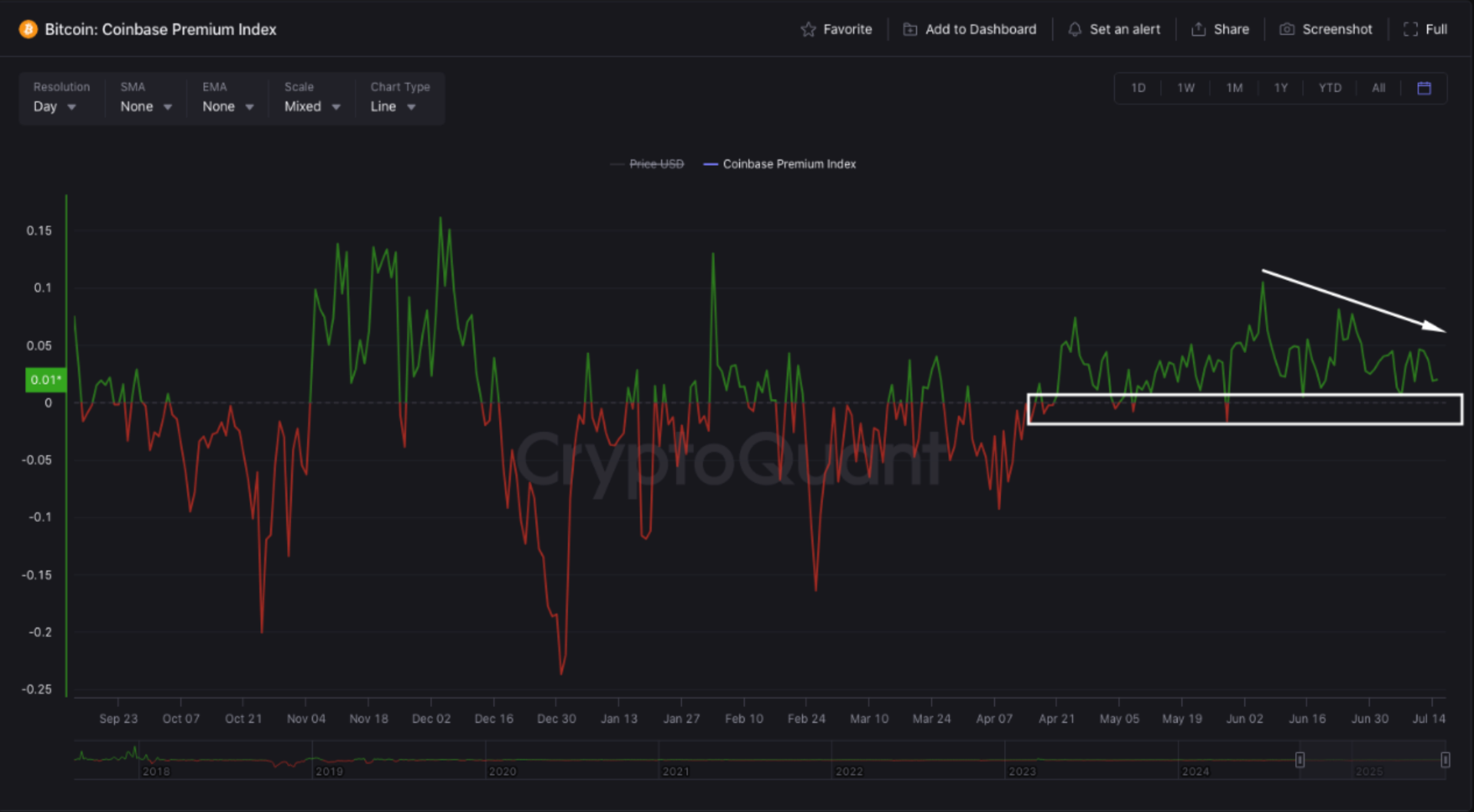The image size is (1474, 812).
Task: Select the All time range tab
Action: point(1378,87)
